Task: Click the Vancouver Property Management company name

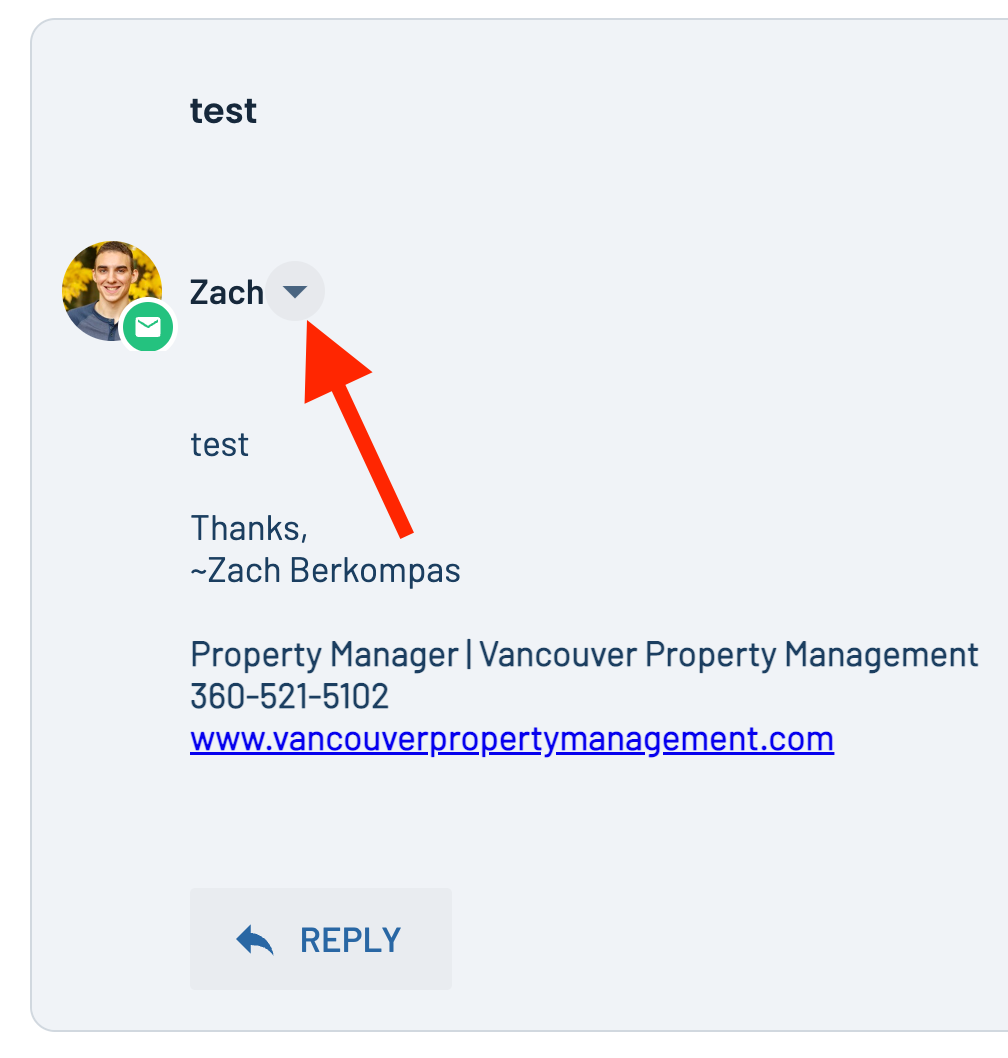Action: tap(729, 655)
